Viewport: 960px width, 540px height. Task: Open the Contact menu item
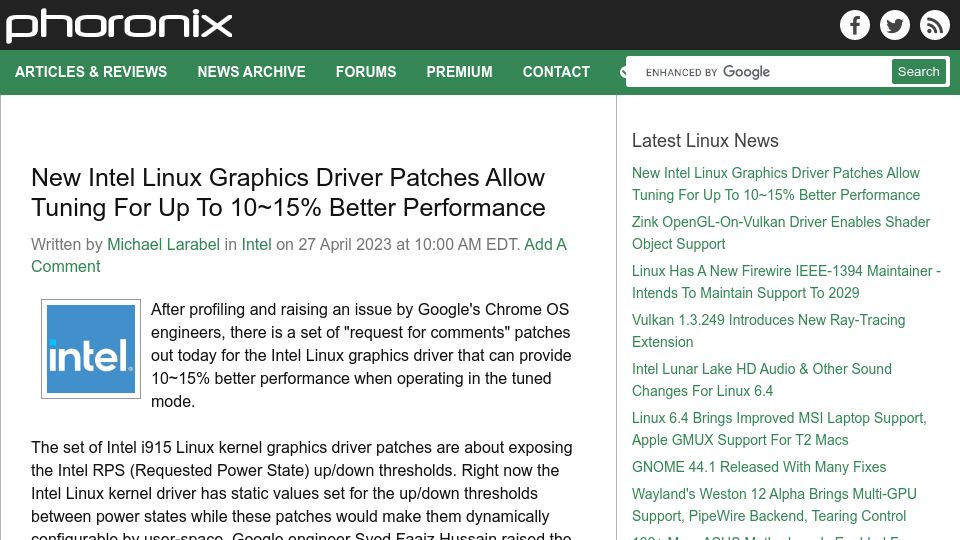click(556, 72)
